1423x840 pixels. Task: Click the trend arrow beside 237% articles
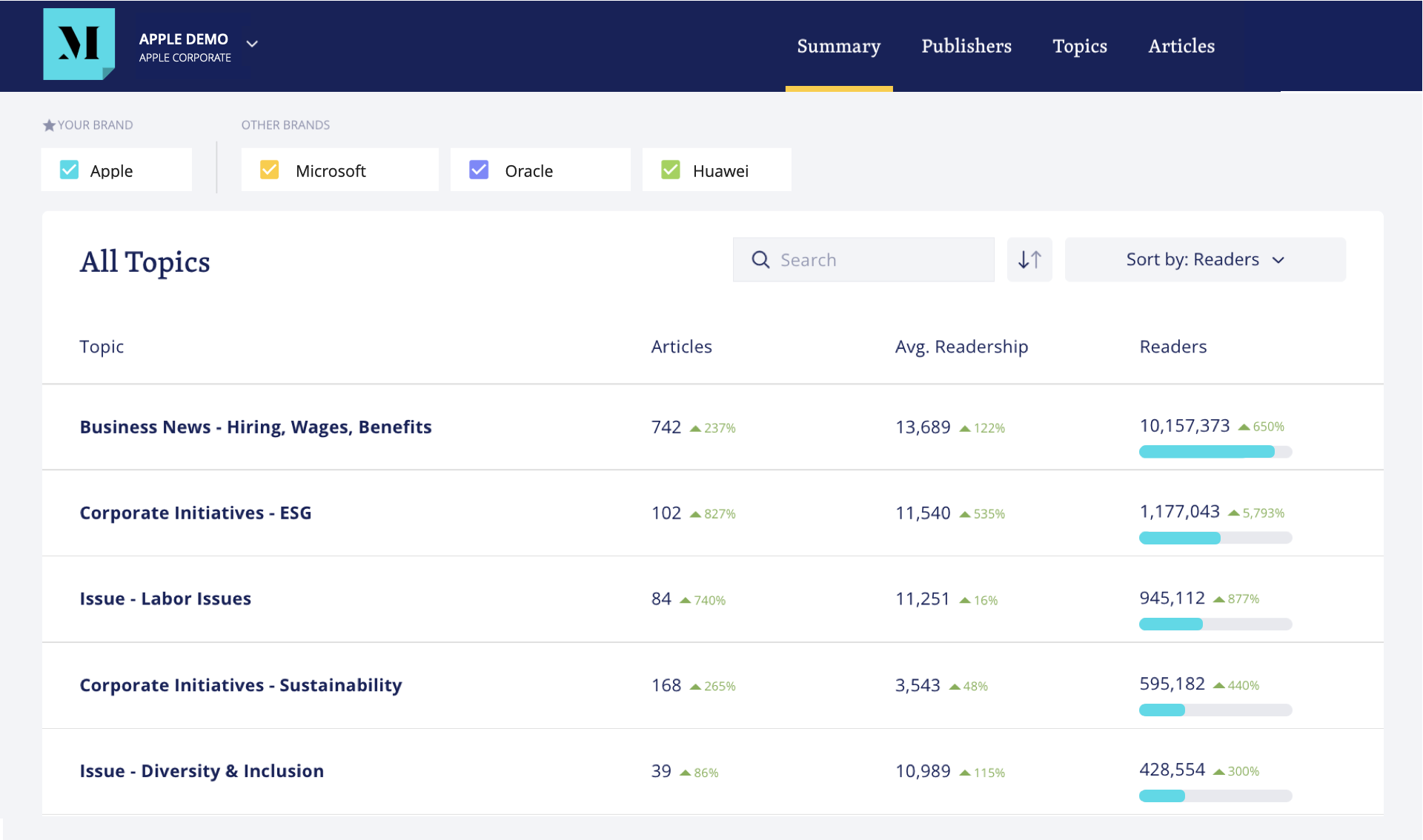[695, 429]
